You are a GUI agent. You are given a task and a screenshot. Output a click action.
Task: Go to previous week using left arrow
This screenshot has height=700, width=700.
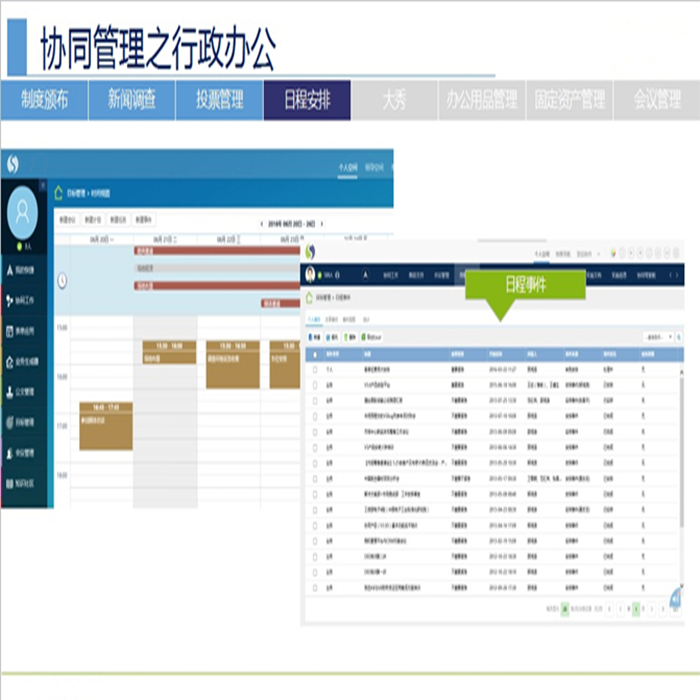[x=261, y=224]
